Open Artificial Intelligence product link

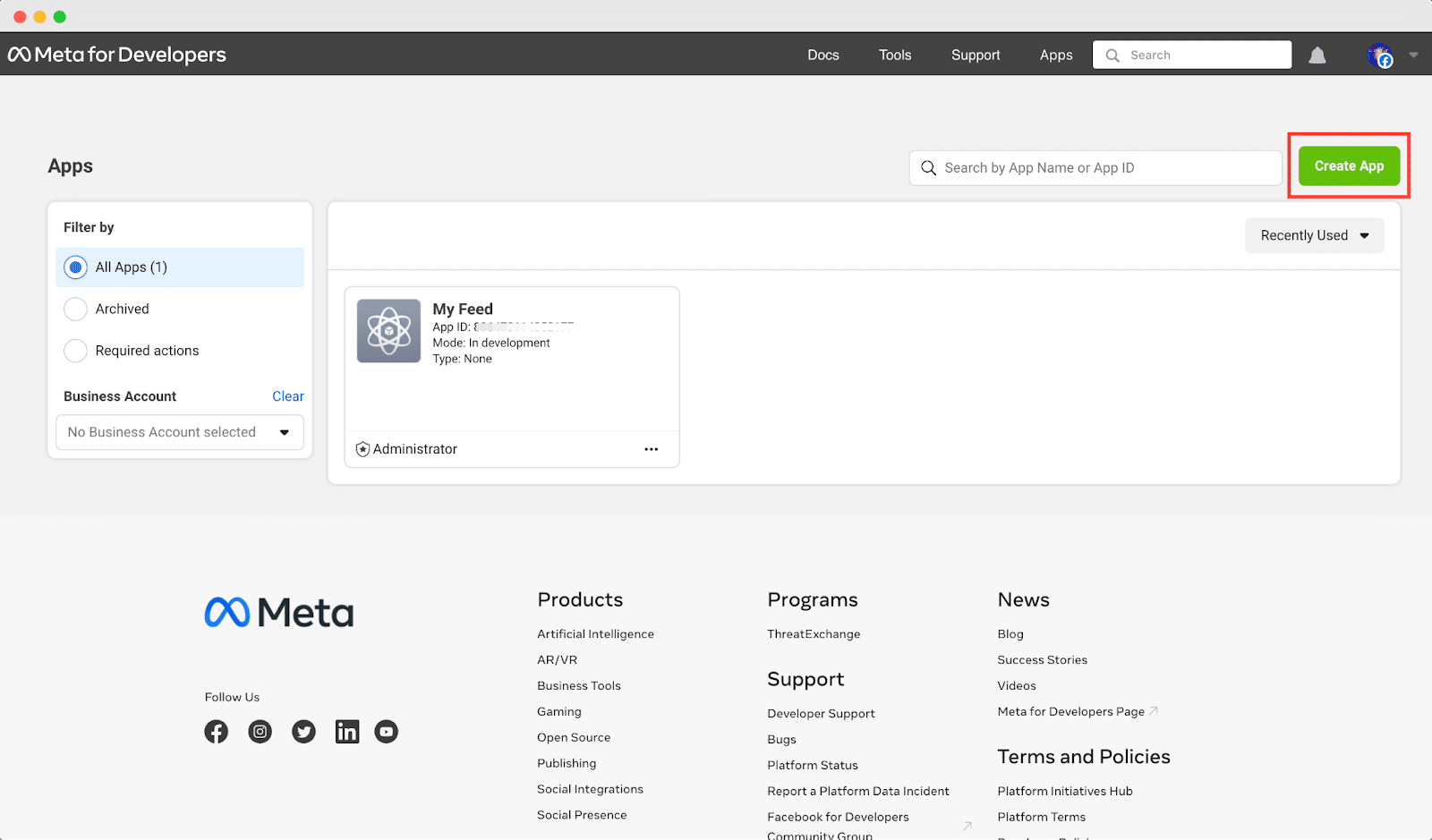tap(595, 634)
